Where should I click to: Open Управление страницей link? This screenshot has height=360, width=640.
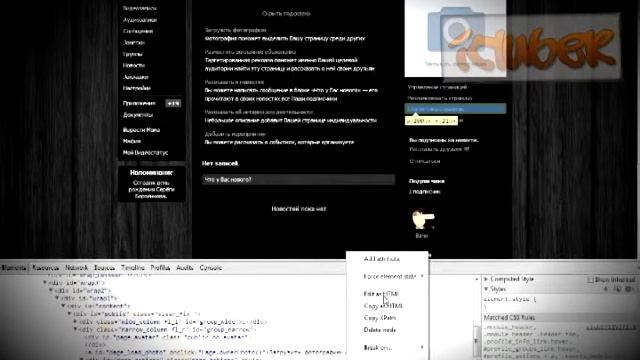click(437, 87)
